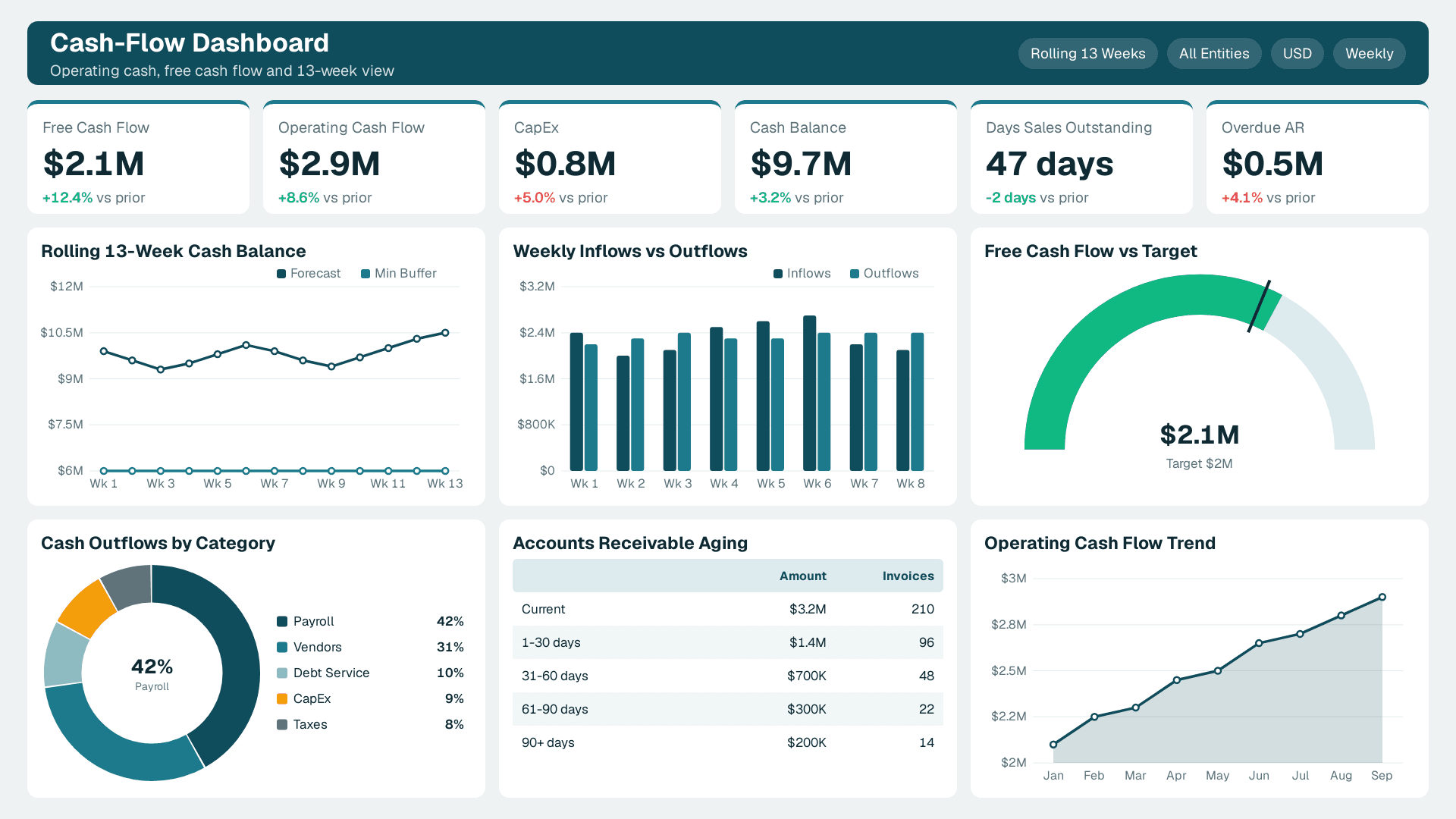1456x819 pixels.
Task: Select the 31-60 days aging row
Action: click(728, 676)
